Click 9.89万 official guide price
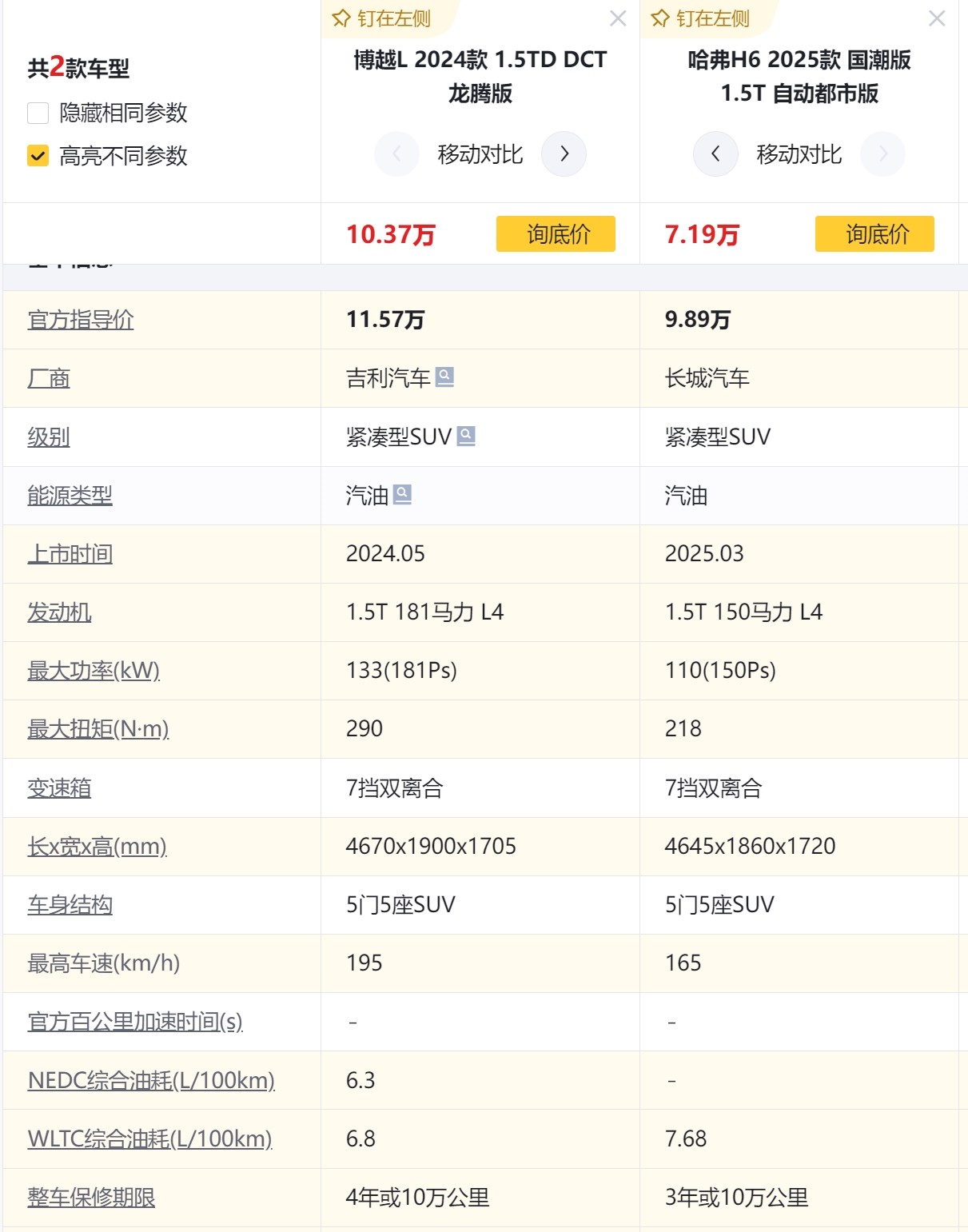 tap(698, 320)
